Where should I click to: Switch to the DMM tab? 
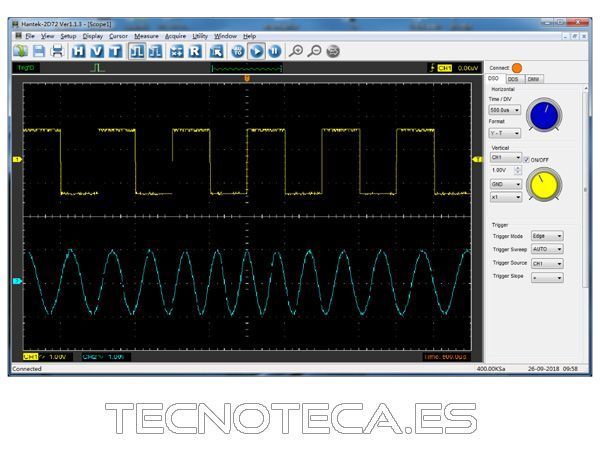pos(533,79)
